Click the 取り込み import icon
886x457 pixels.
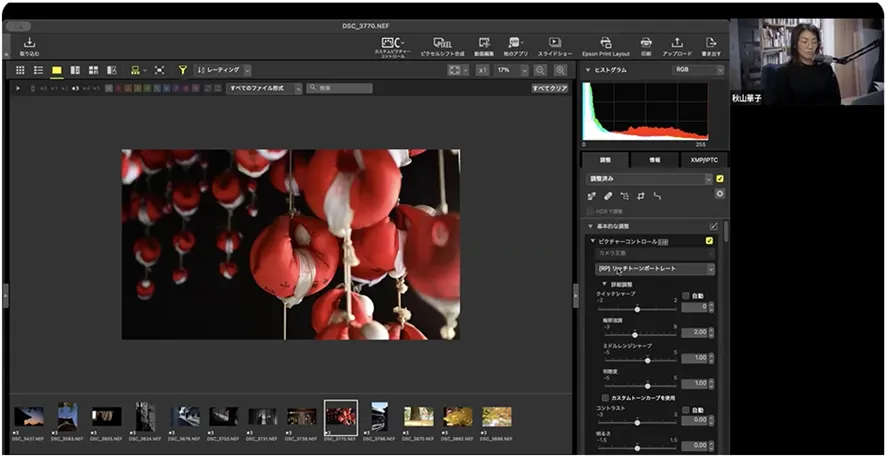[x=29, y=43]
